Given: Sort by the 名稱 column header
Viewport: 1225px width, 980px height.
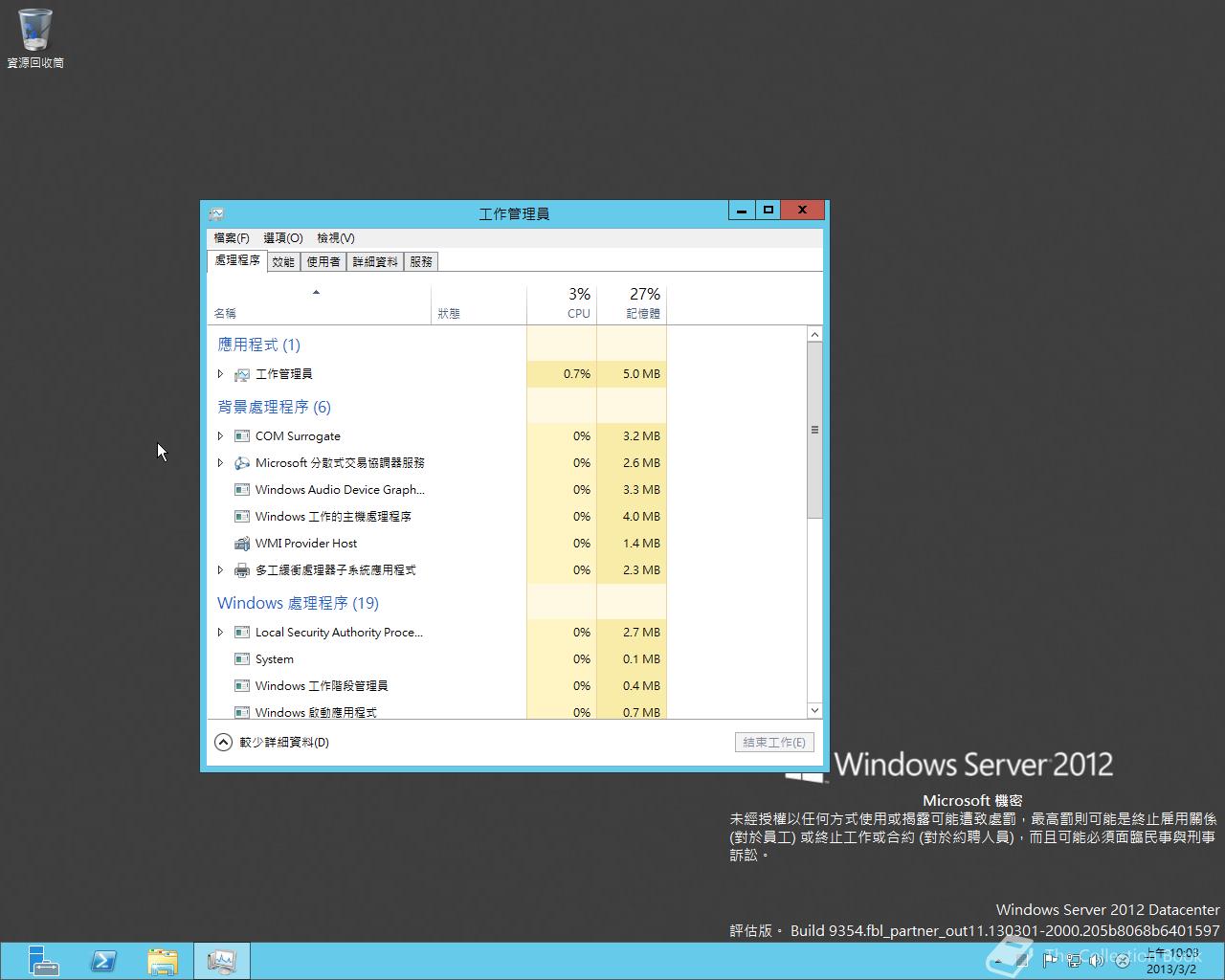Looking at the screenshot, I should pyautogui.click(x=319, y=304).
